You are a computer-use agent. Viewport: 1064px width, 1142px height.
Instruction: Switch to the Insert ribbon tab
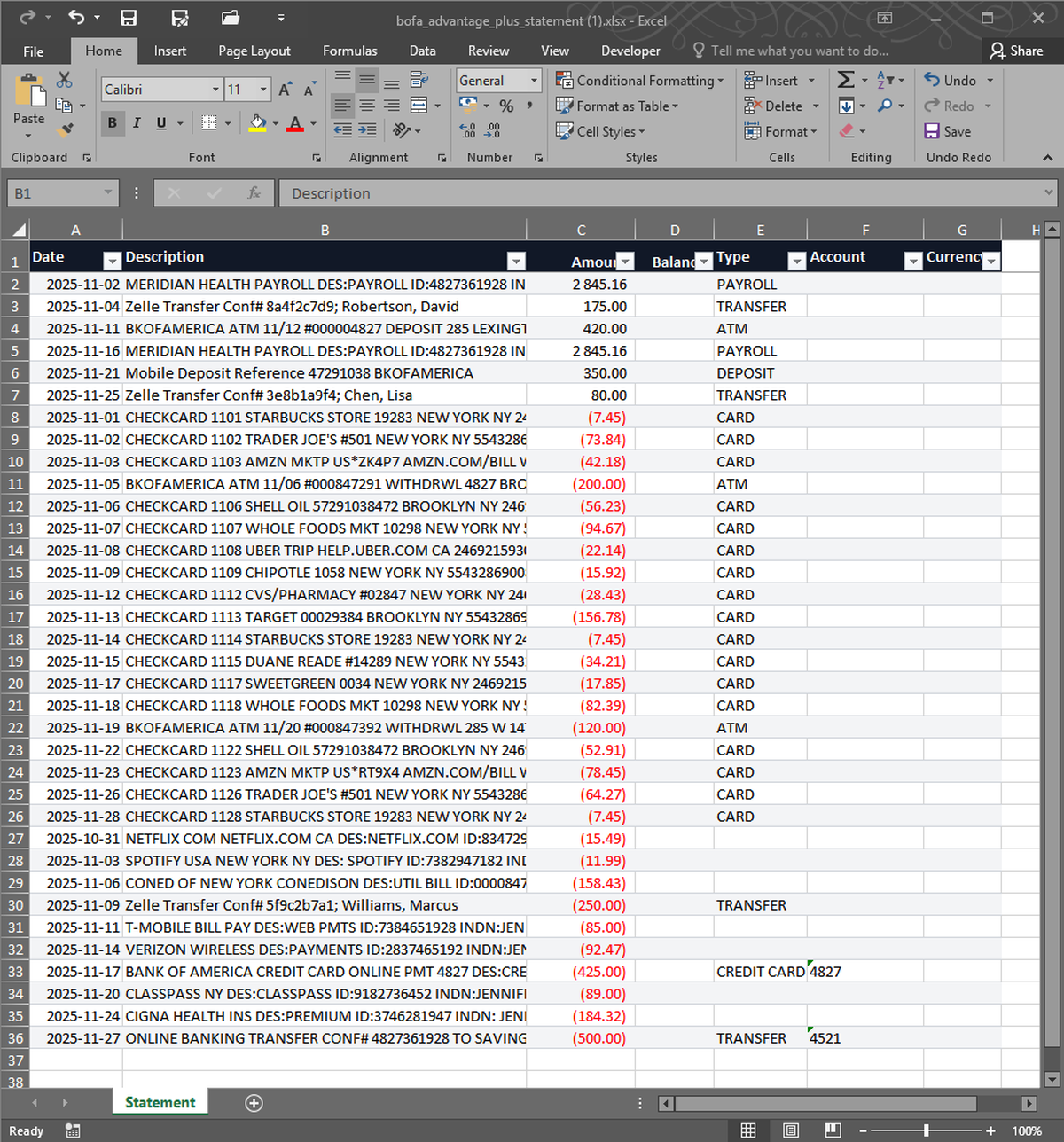click(x=169, y=51)
